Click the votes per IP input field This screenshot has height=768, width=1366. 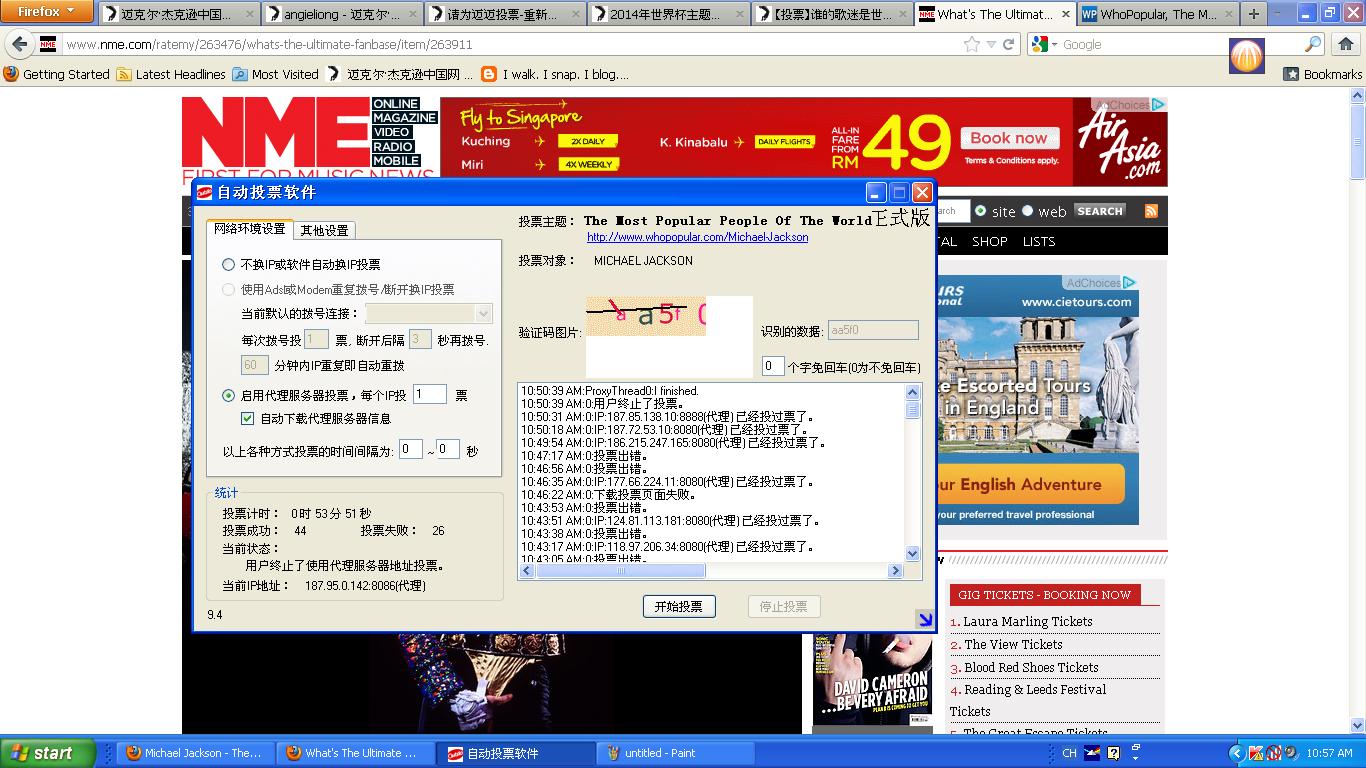pyautogui.click(x=429, y=395)
